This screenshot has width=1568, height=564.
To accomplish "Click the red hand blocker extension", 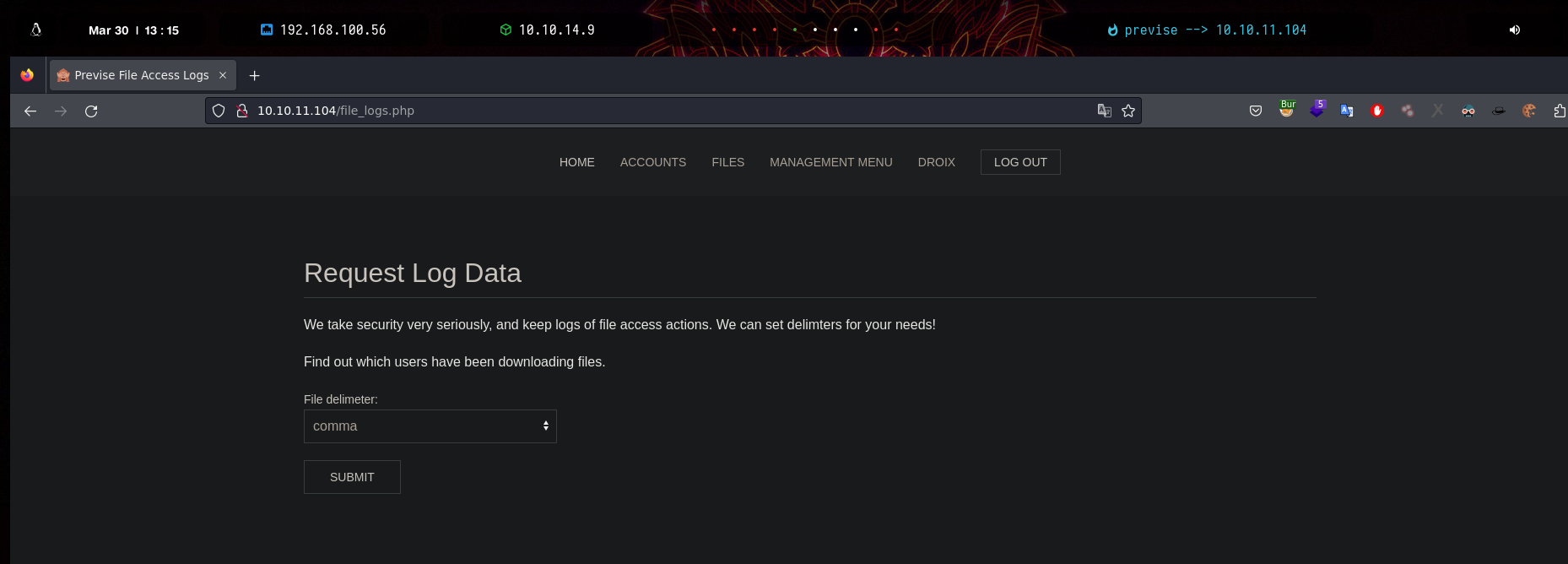I will (1377, 111).
